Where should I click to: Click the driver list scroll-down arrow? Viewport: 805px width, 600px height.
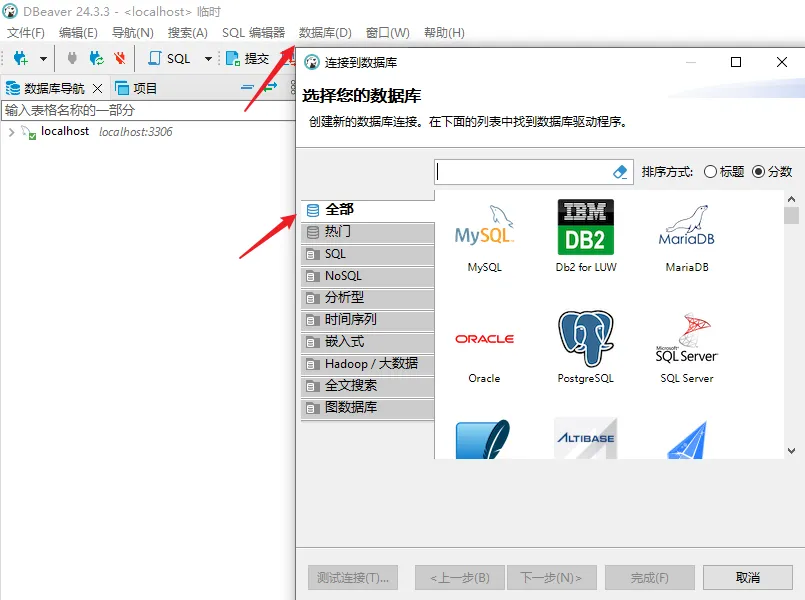pos(792,451)
